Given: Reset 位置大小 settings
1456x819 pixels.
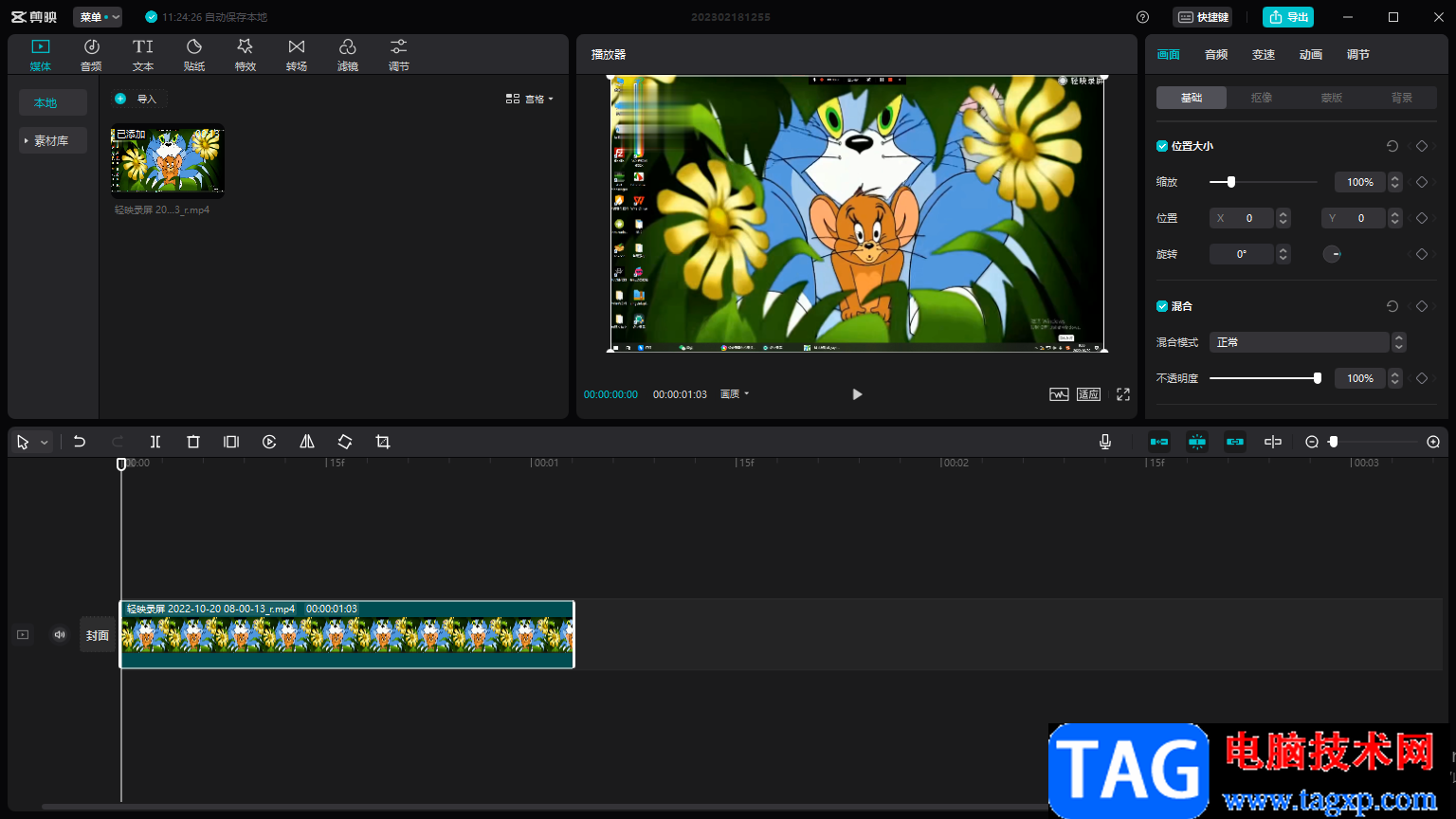Looking at the screenshot, I should pos(1392,146).
